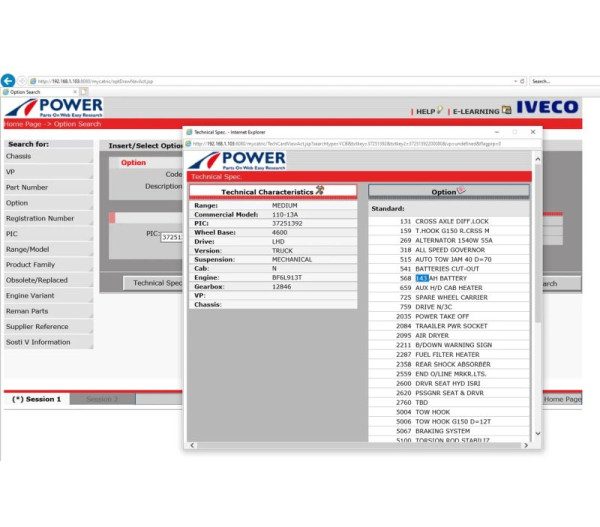Select Obsolete/Replaced in sidebar

[x=38, y=280]
